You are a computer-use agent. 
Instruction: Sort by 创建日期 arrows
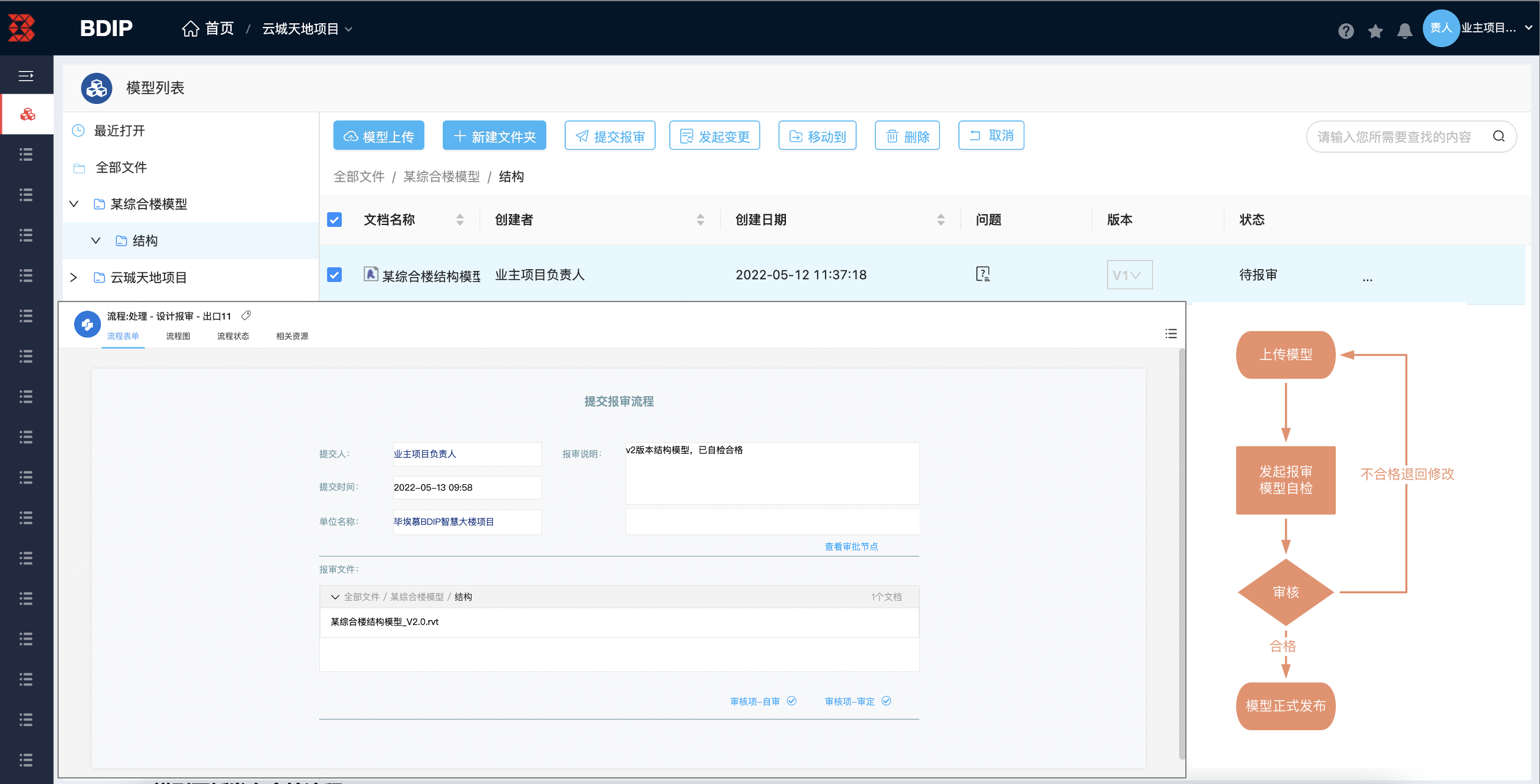pos(941,220)
